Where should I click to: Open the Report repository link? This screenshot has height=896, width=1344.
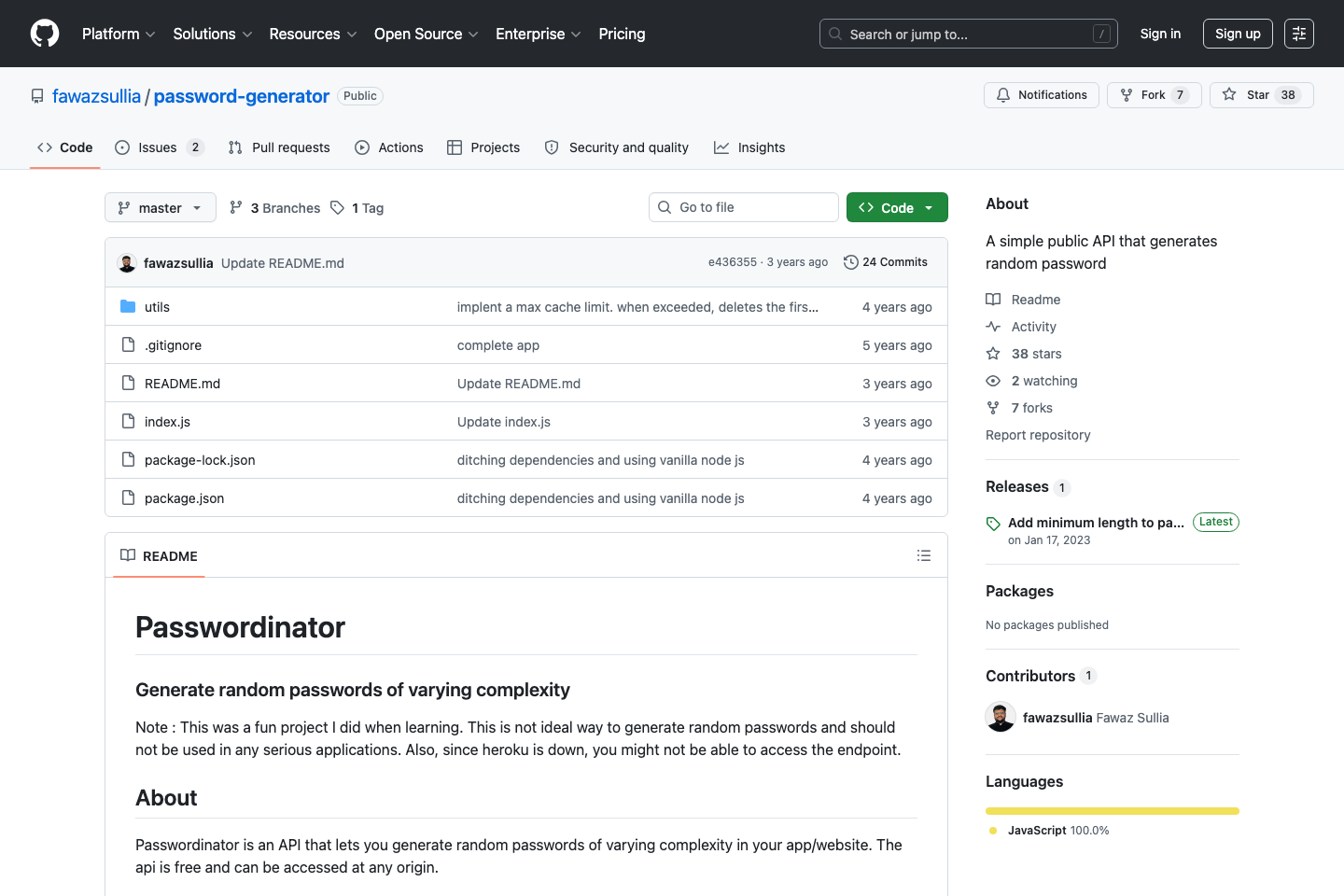[x=1038, y=435]
